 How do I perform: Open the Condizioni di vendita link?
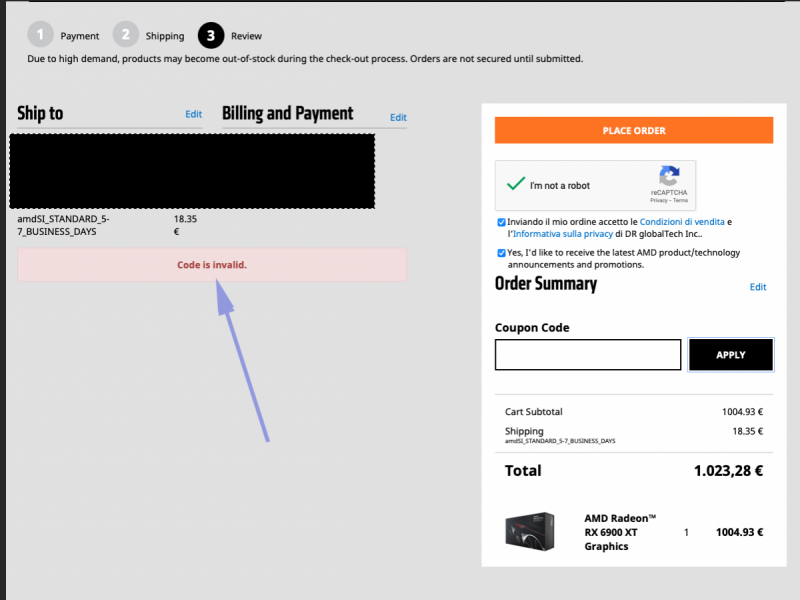pyautogui.click(x=682, y=221)
